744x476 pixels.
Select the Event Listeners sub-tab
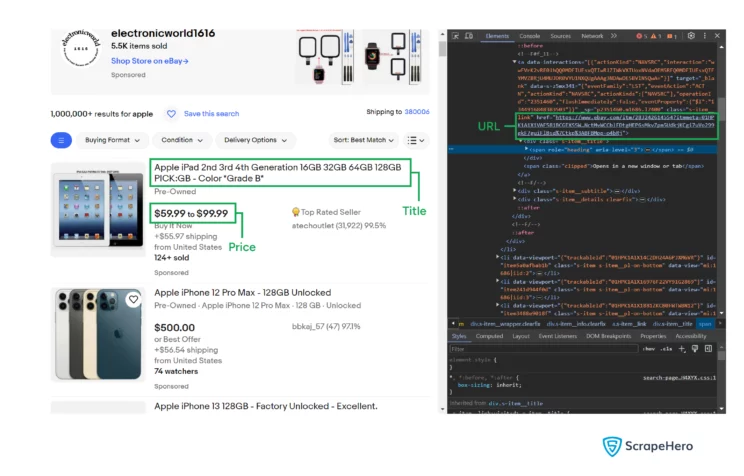[558, 336]
